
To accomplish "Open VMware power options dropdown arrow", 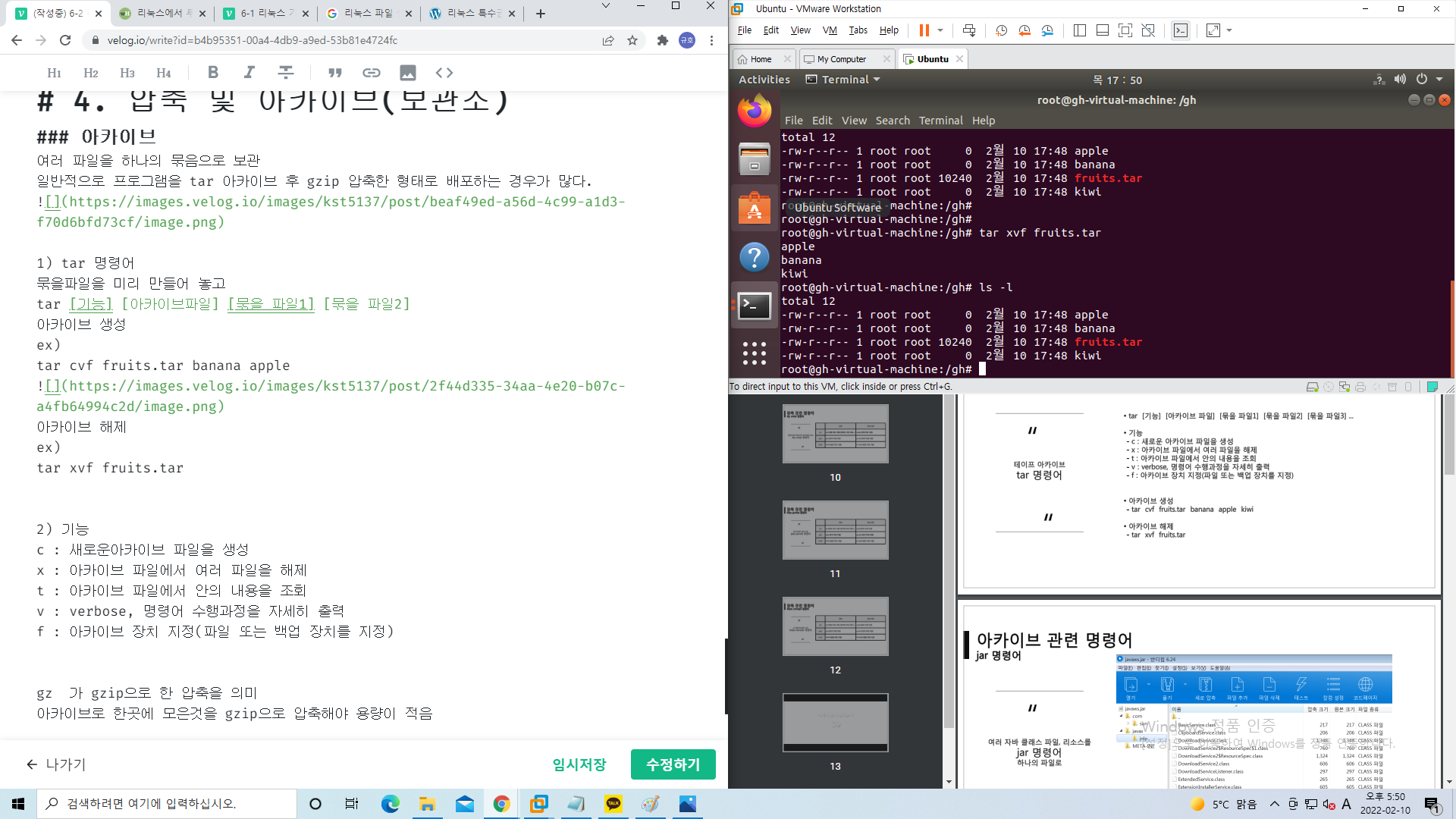I will pyautogui.click(x=940, y=30).
